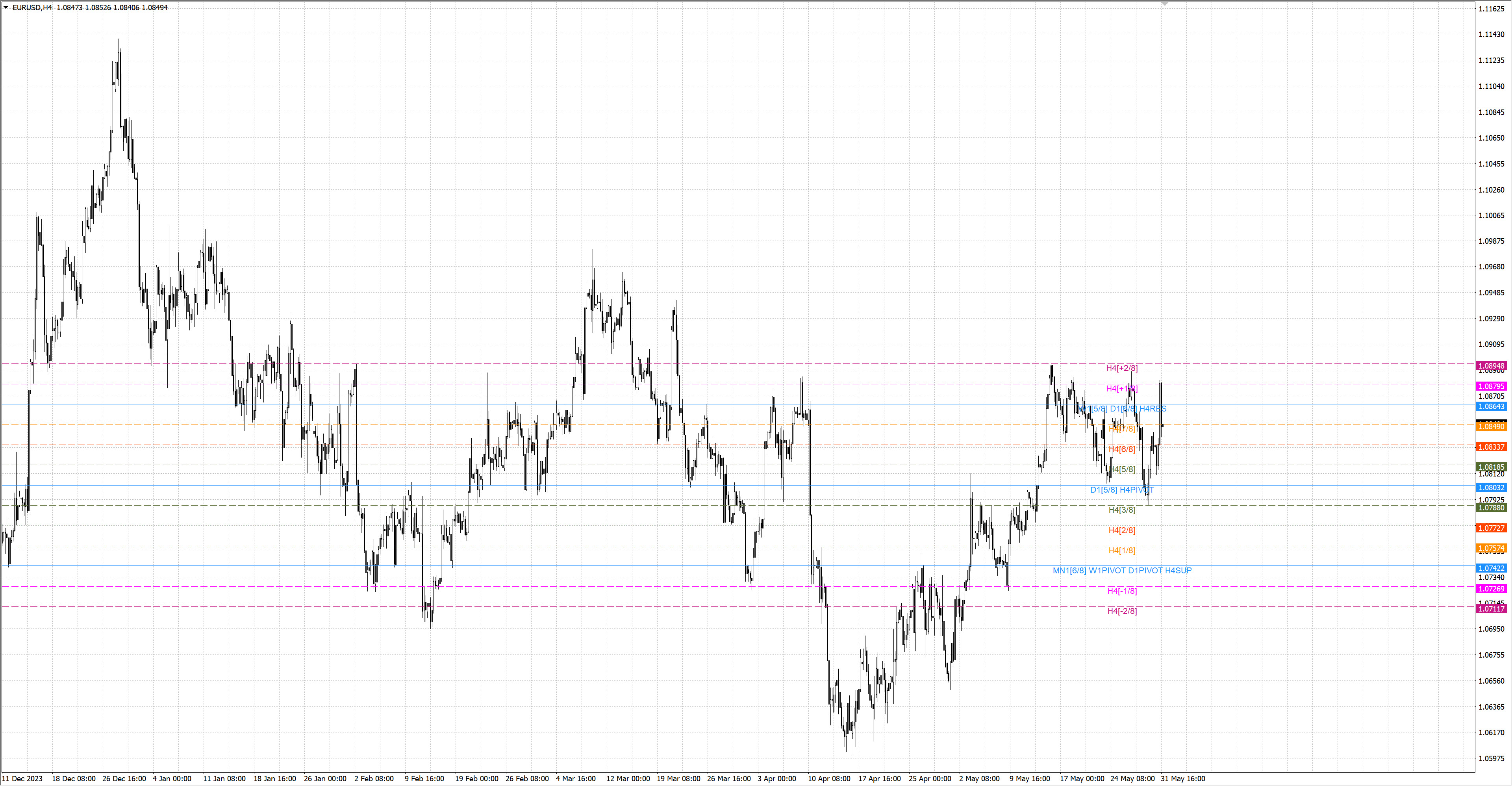Click the H4[-2/8] level label

point(1122,611)
